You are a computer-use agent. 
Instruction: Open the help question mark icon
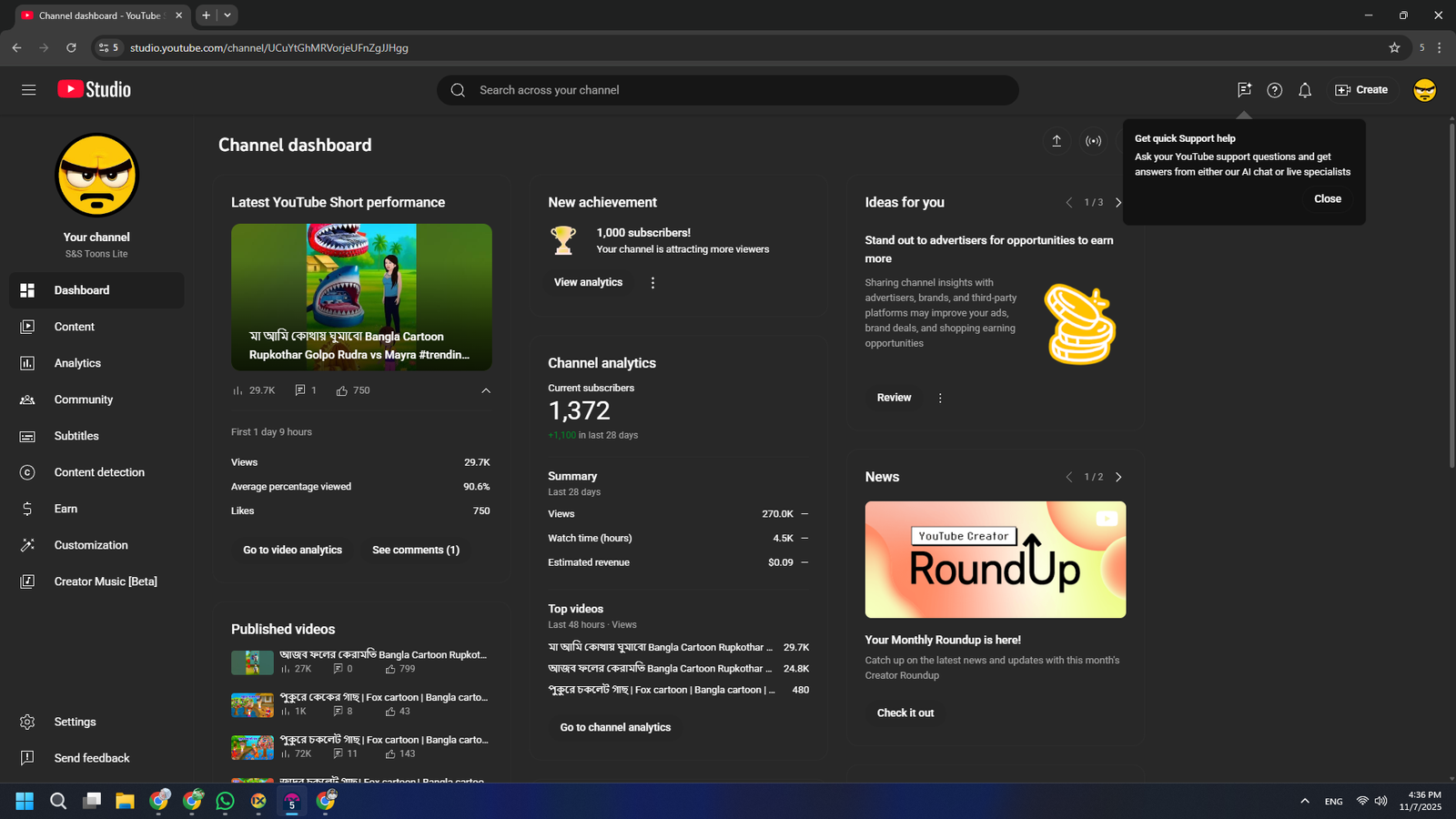[1274, 90]
